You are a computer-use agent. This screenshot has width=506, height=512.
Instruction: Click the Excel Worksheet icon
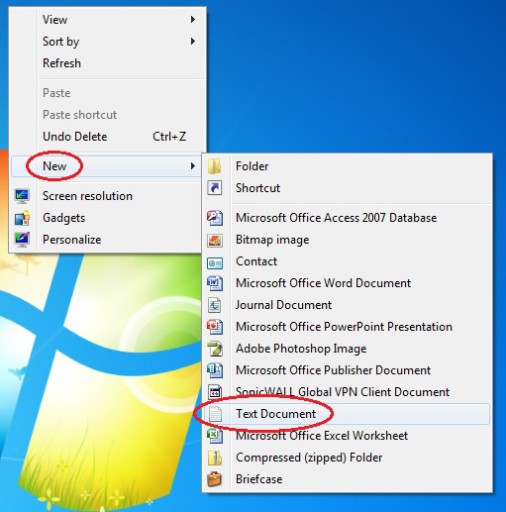[215, 436]
